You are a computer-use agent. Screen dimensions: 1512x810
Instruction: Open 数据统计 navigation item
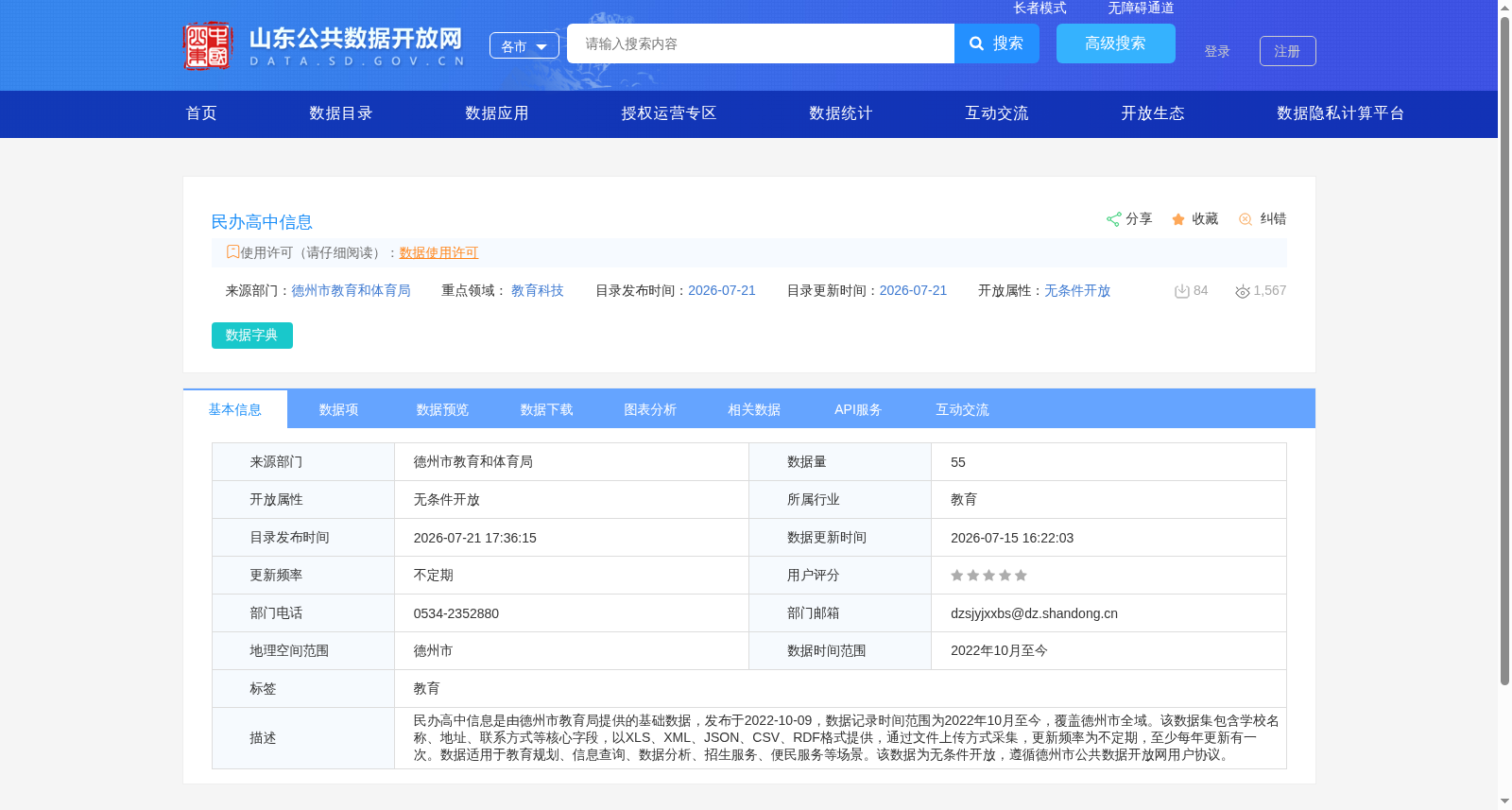coord(841,113)
